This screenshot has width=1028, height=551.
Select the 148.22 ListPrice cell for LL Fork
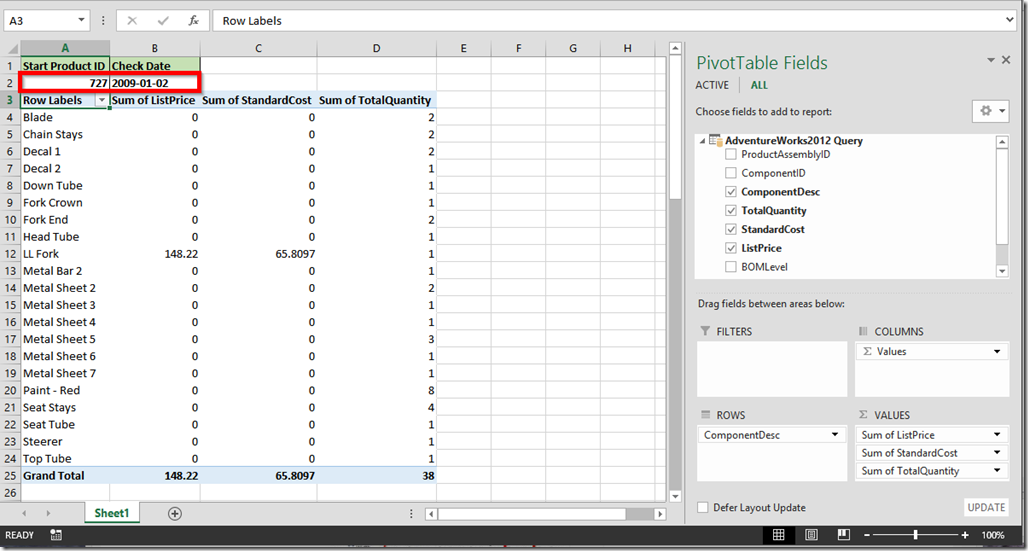coord(155,254)
